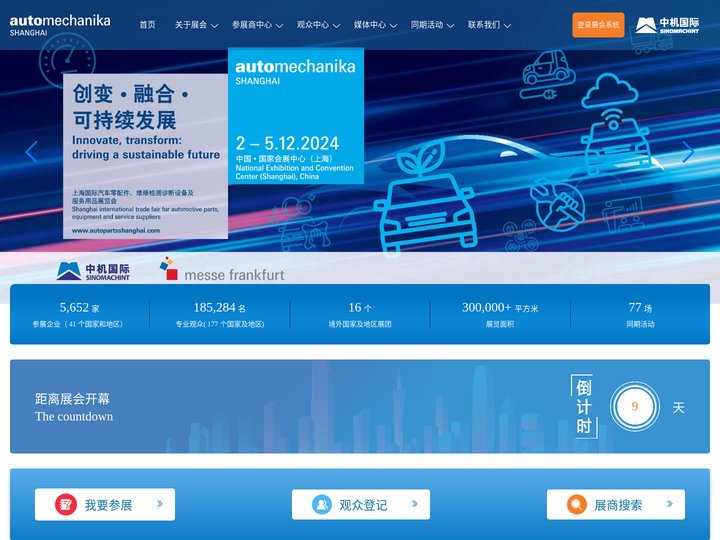Click the Sinomachint logo below the banner

(x=93, y=271)
